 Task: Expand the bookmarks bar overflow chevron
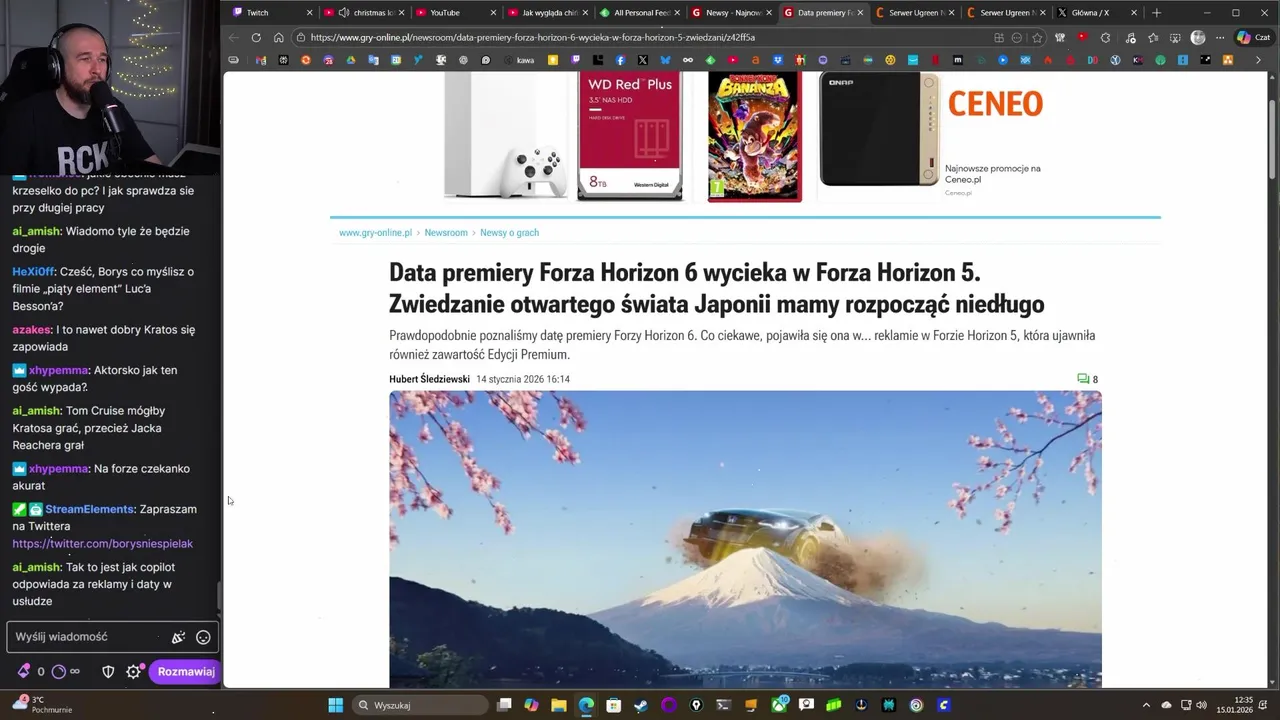pyautogui.click(x=1258, y=60)
